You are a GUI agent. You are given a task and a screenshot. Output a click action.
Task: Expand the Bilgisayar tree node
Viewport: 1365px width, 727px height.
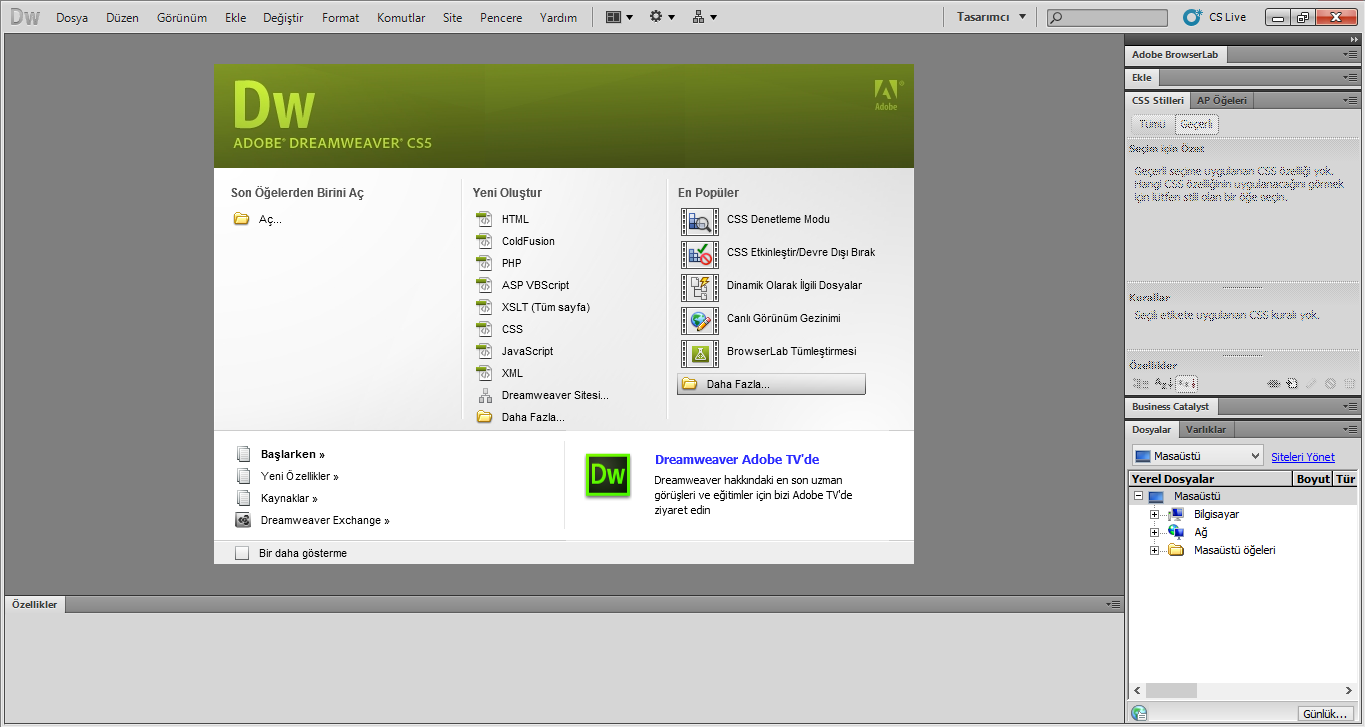pyautogui.click(x=1154, y=514)
